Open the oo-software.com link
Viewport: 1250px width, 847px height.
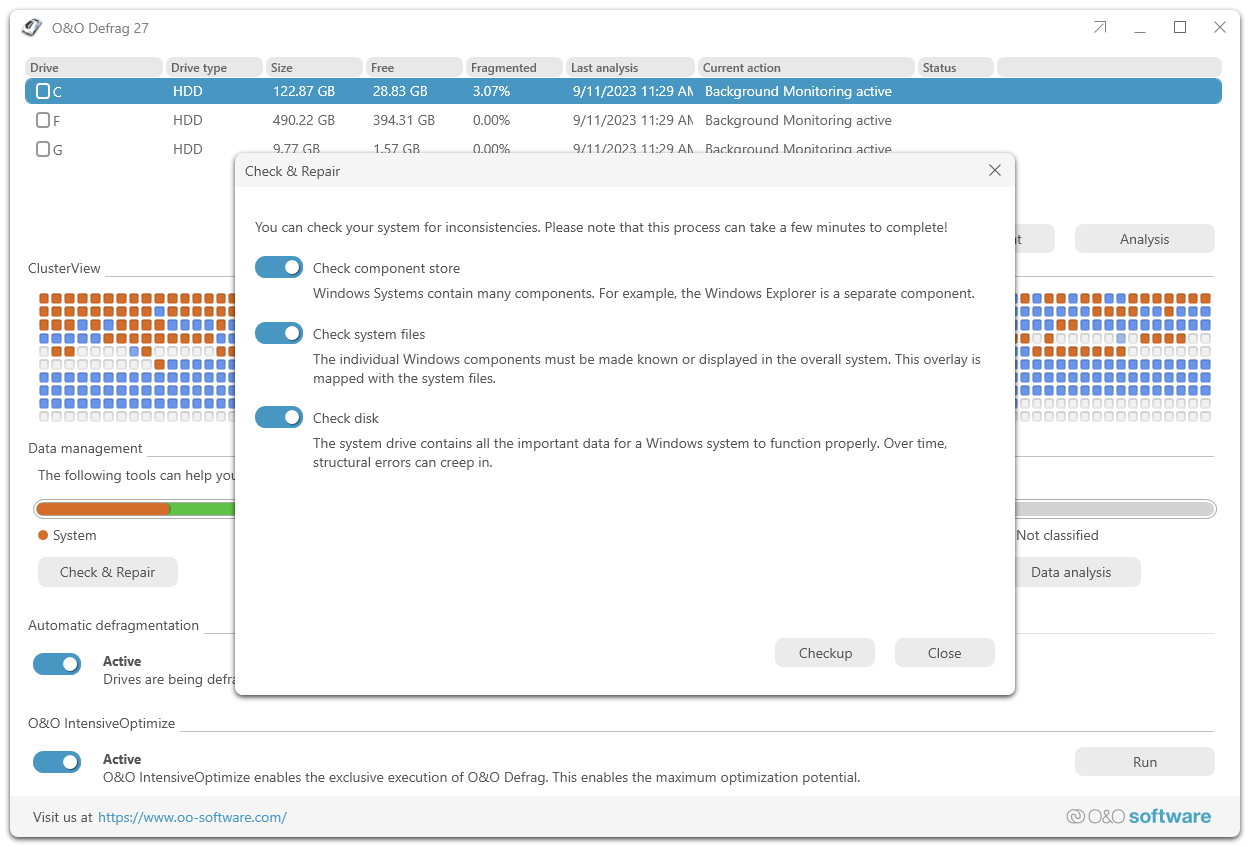coord(192,817)
